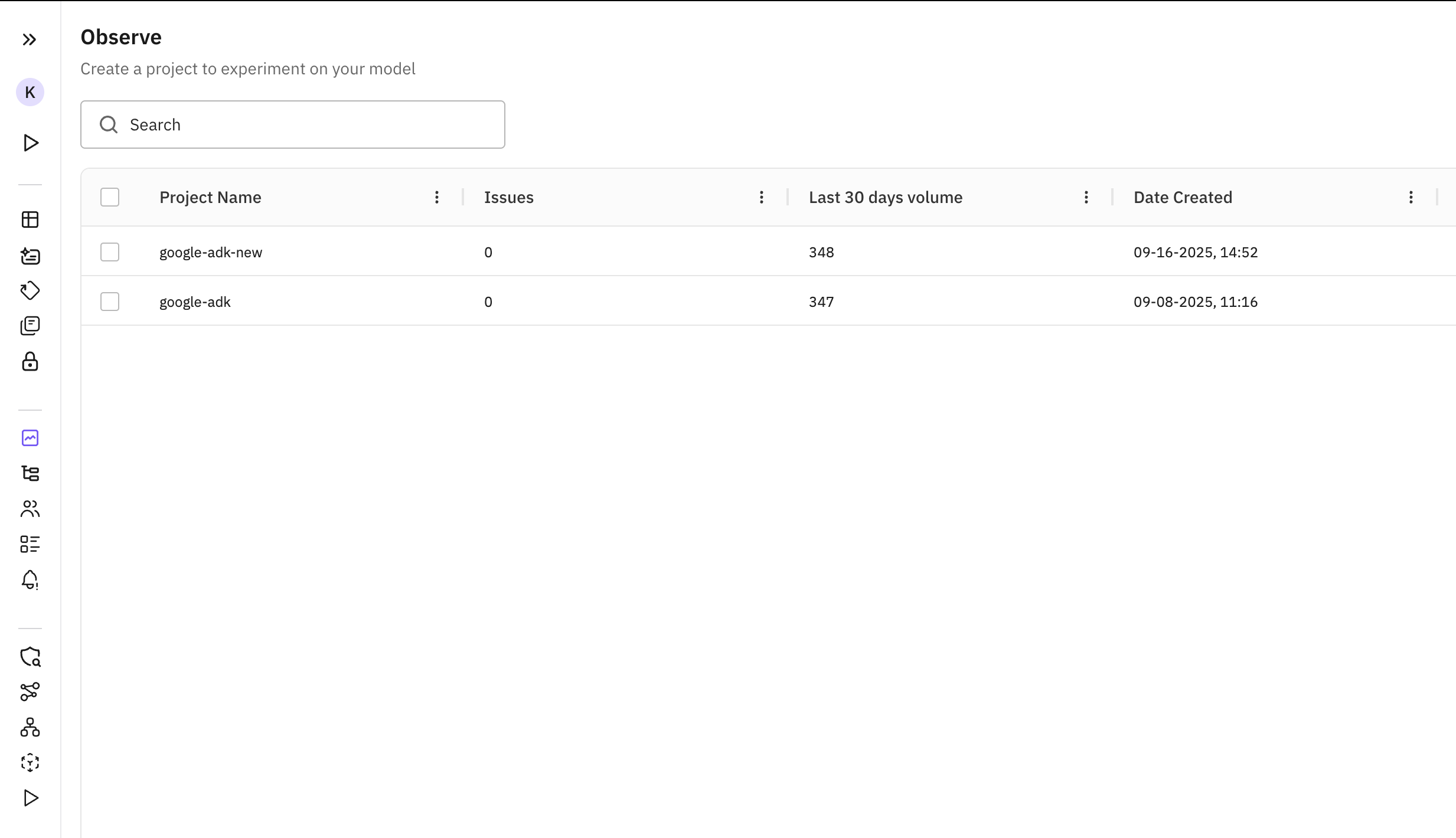Check the checkbox for google-adk-new row
Screen dimensions: 1456x838
[x=110, y=252]
